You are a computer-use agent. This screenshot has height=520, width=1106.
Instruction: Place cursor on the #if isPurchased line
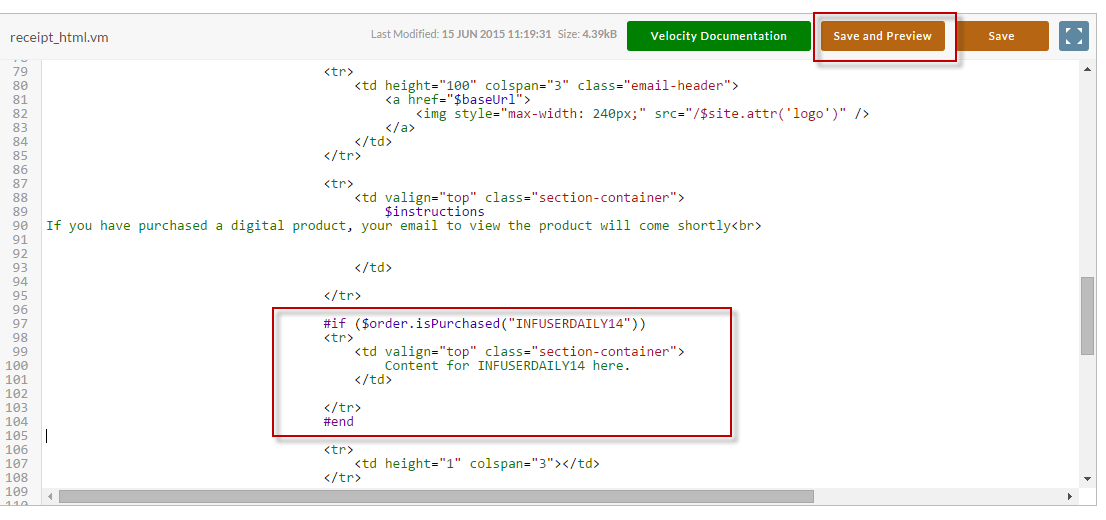[x=485, y=324]
